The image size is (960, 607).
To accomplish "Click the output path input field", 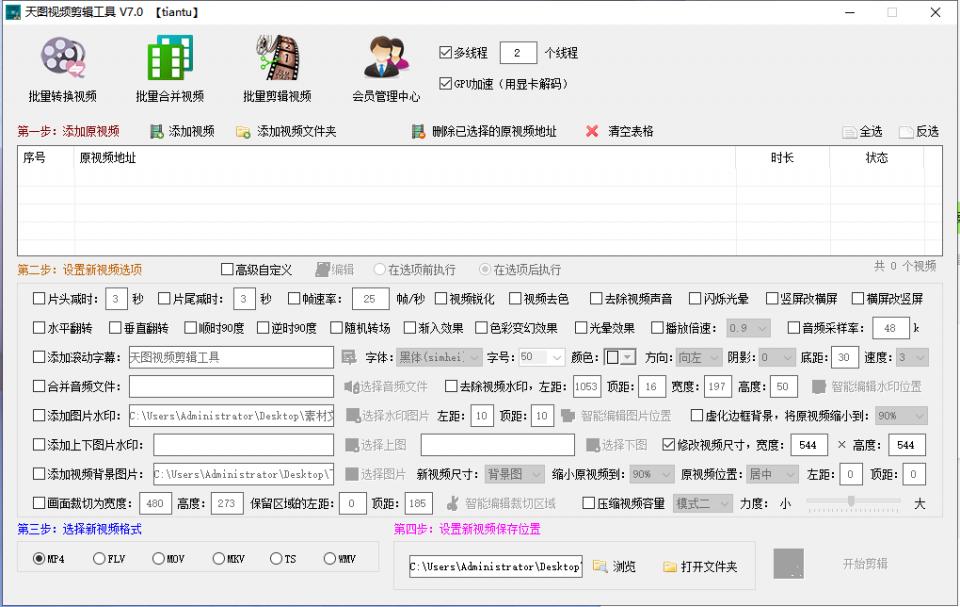I will (494, 566).
